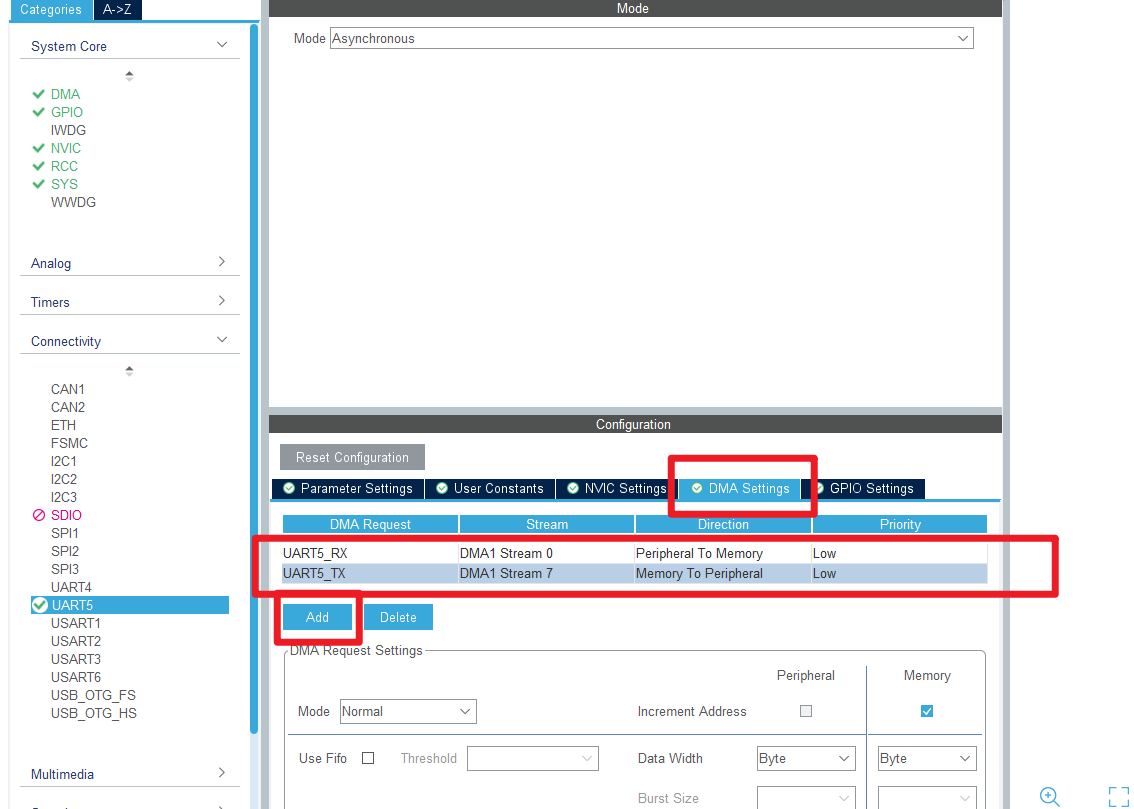
Task: Switch to the Categories tab
Action: pos(51,9)
